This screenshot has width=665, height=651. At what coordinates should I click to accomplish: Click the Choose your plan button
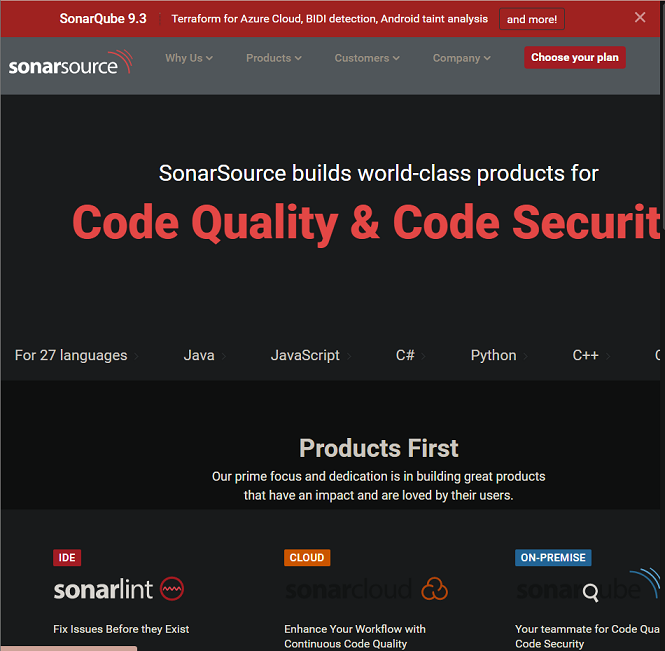[575, 57]
